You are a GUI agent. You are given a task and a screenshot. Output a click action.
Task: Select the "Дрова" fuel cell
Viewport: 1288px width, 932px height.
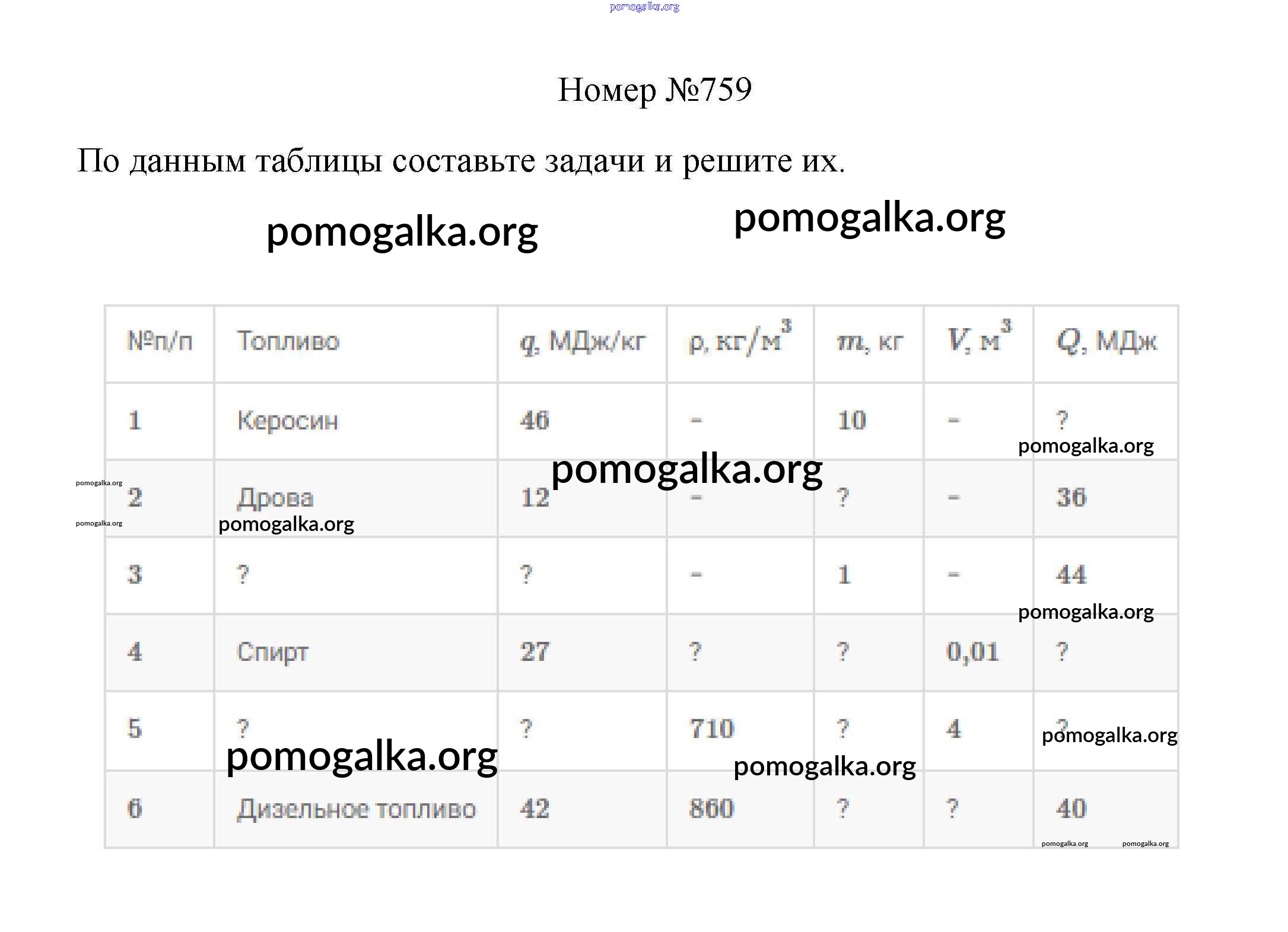(x=275, y=498)
